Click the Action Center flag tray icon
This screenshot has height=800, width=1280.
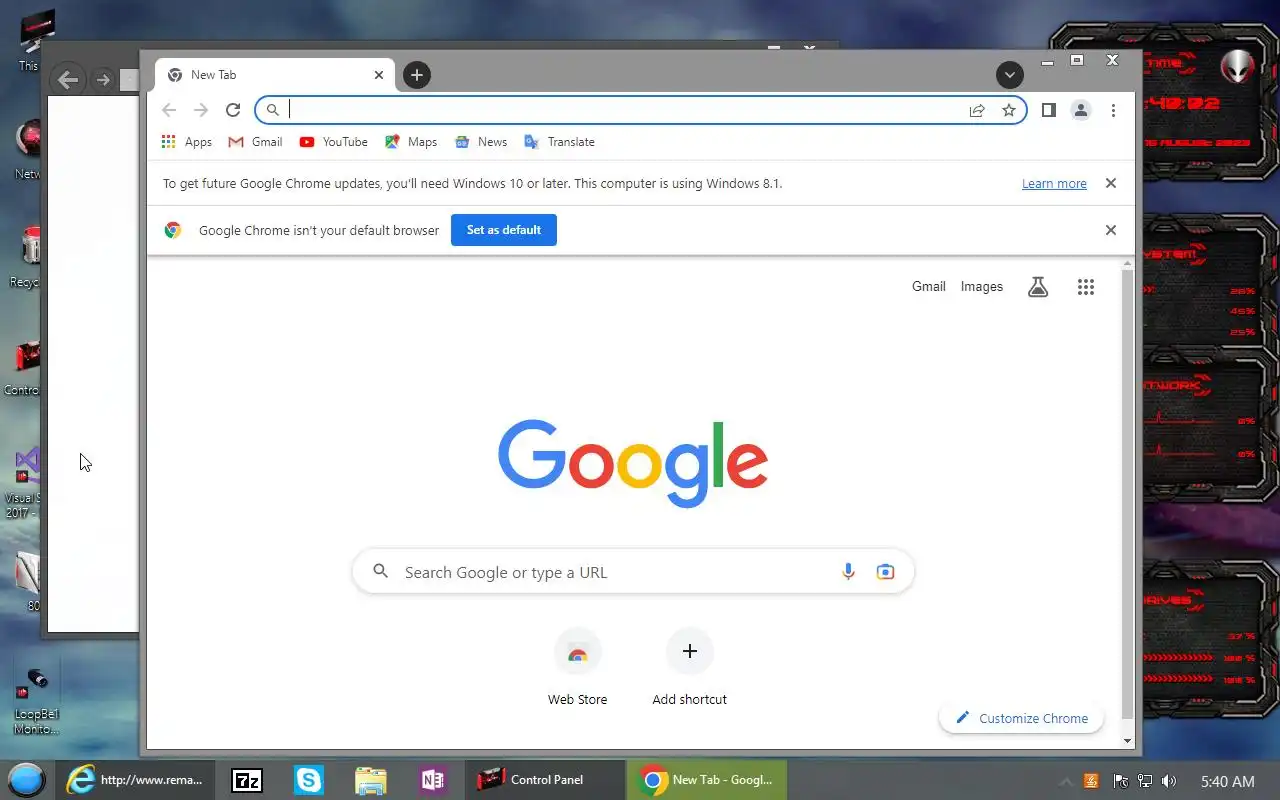(x=1120, y=781)
